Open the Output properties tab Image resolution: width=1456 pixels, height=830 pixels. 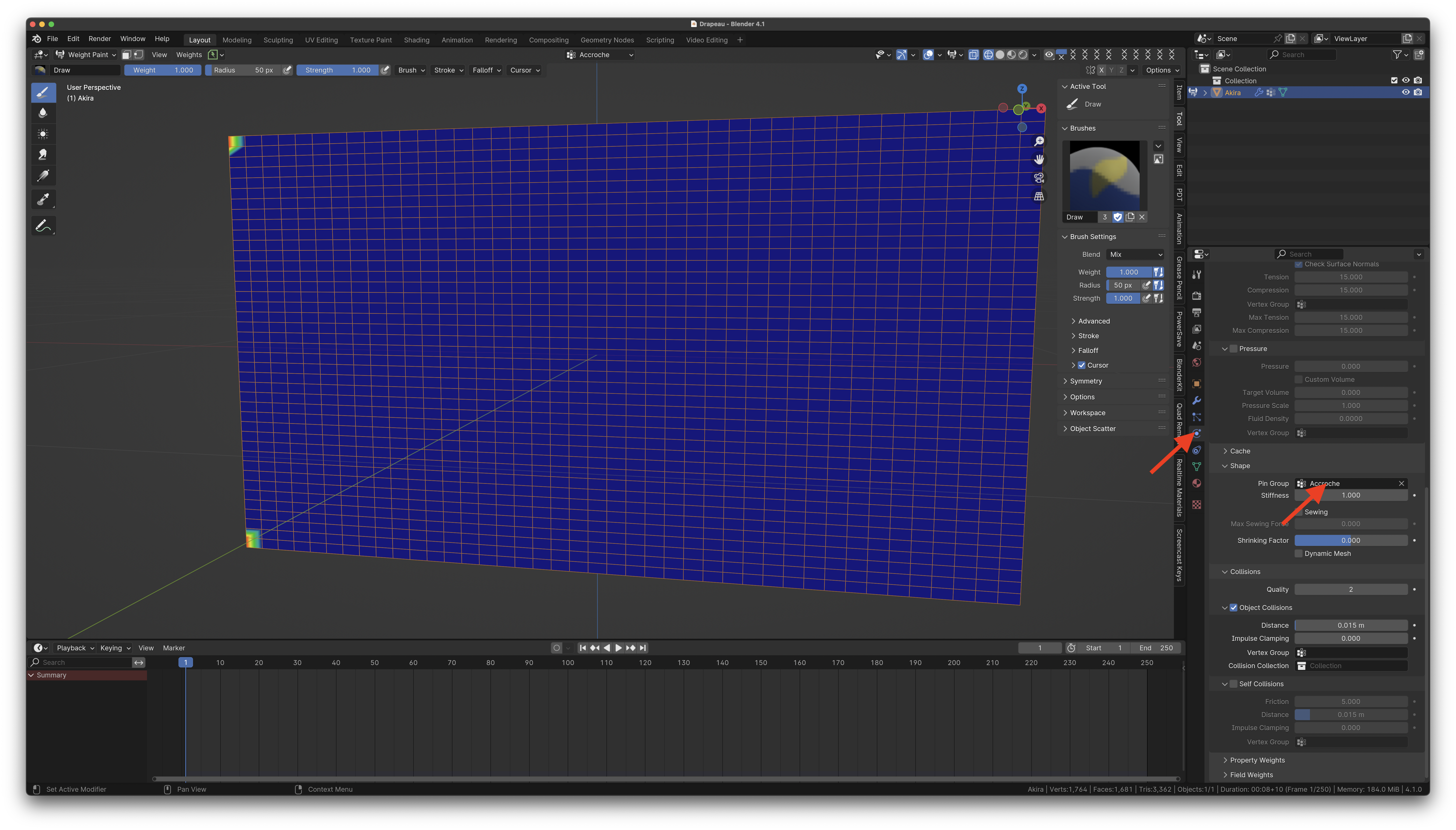[x=1197, y=312]
